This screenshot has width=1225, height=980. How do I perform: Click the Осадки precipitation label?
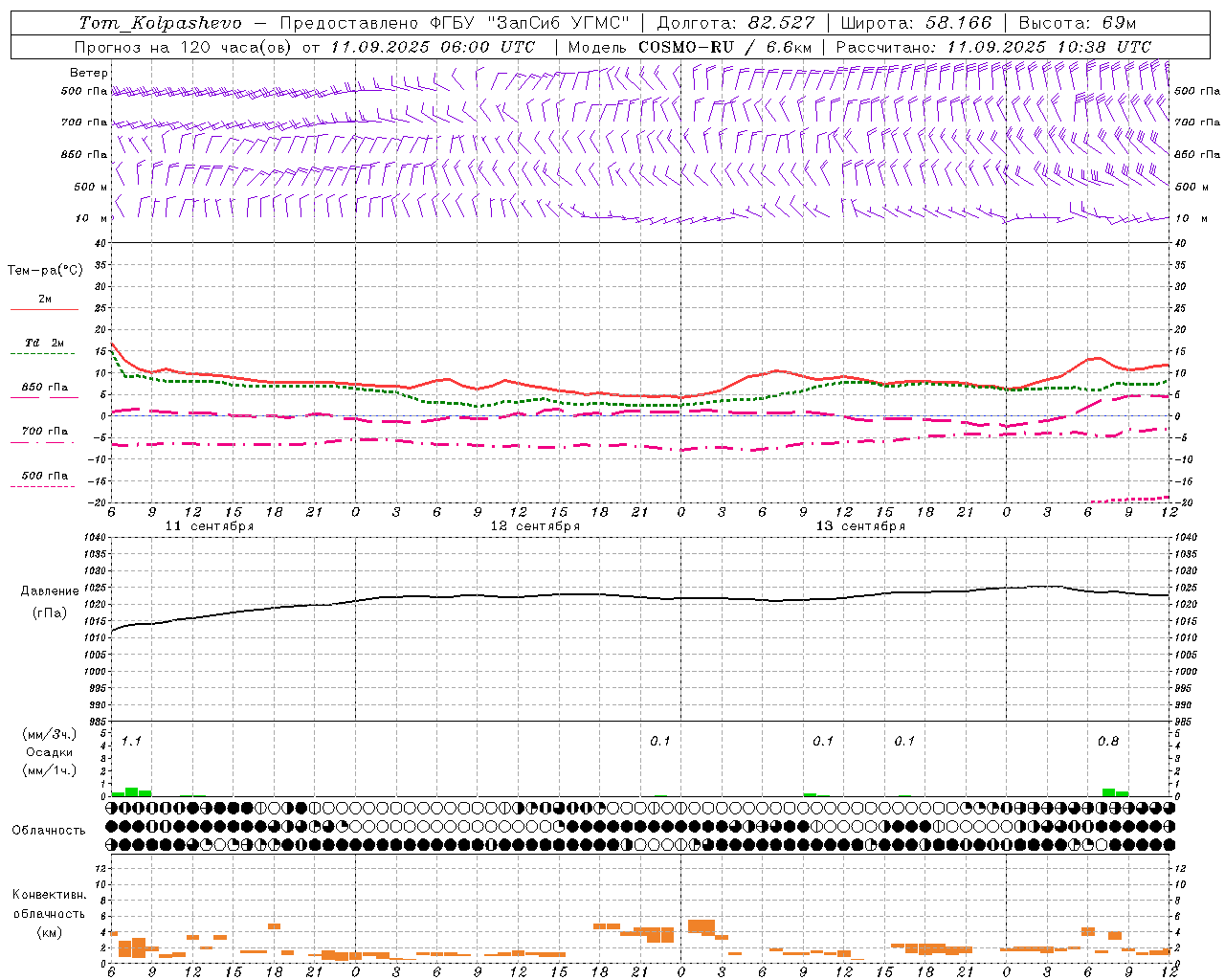pyautogui.click(x=50, y=752)
